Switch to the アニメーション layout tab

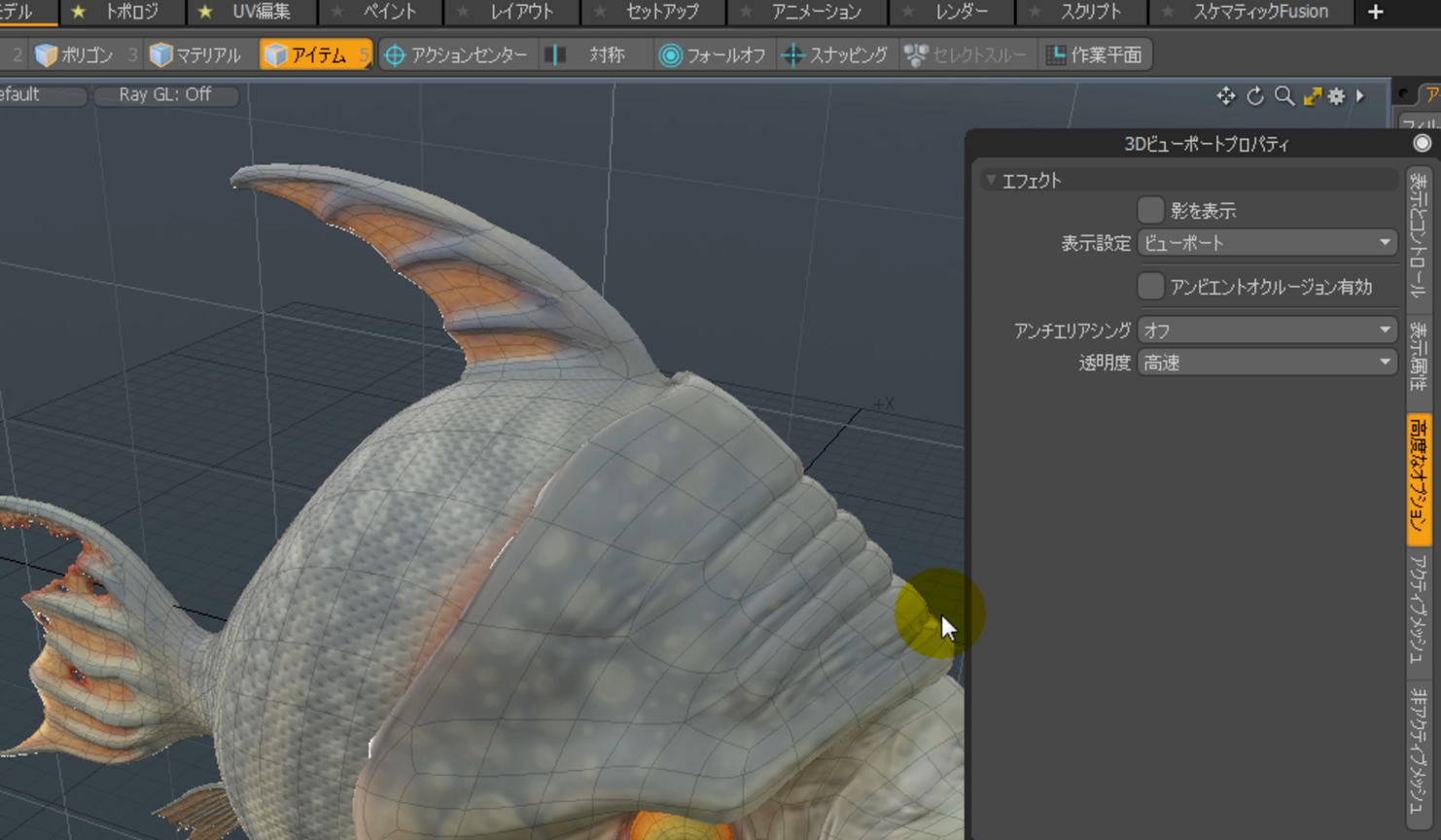(x=816, y=12)
